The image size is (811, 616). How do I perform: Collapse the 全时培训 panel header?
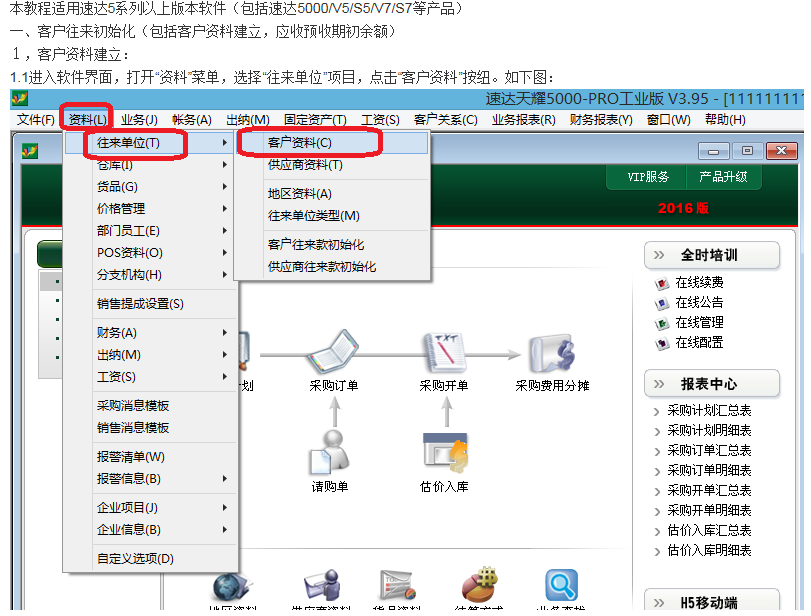pyautogui.click(x=711, y=255)
